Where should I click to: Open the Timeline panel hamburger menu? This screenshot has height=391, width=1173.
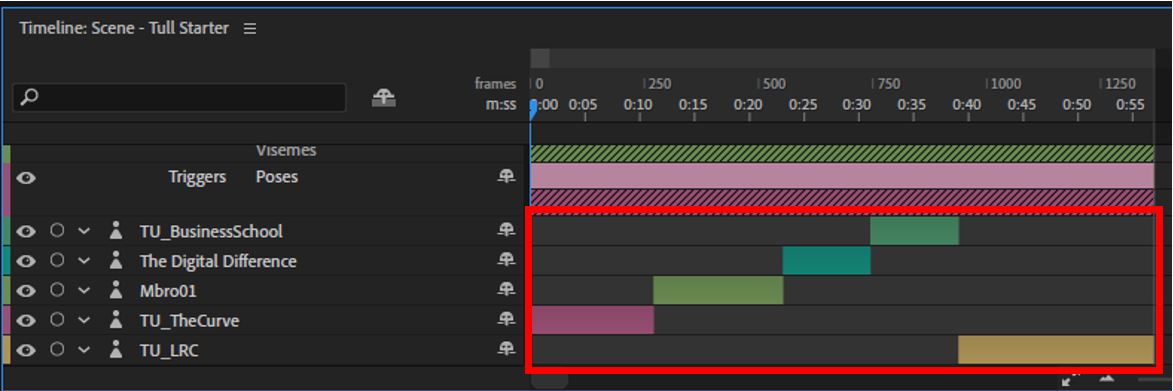(250, 28)
